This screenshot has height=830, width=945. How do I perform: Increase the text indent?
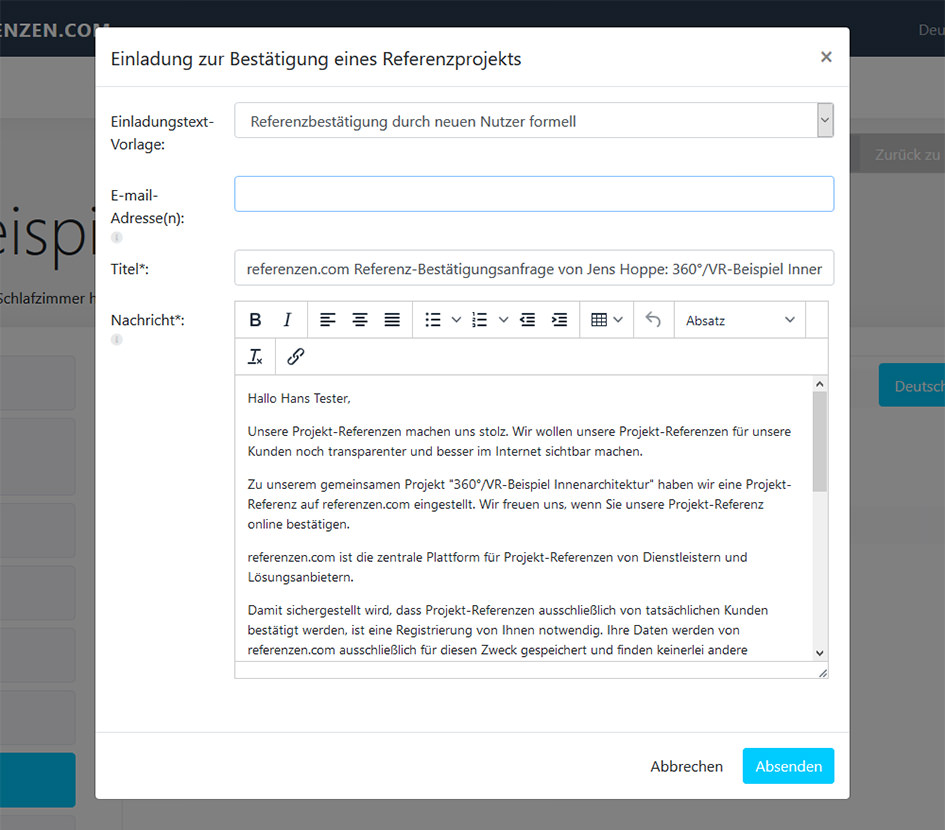[559, 319]
